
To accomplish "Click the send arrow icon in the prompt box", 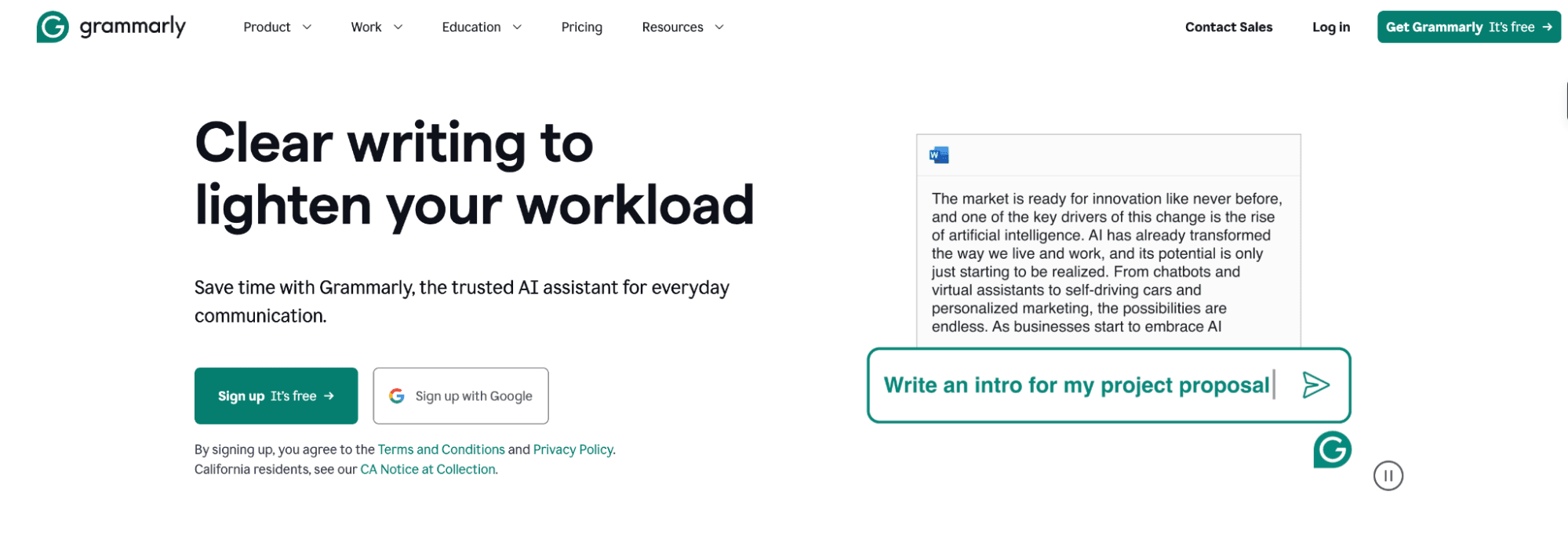I will (x=1315, y=385).
